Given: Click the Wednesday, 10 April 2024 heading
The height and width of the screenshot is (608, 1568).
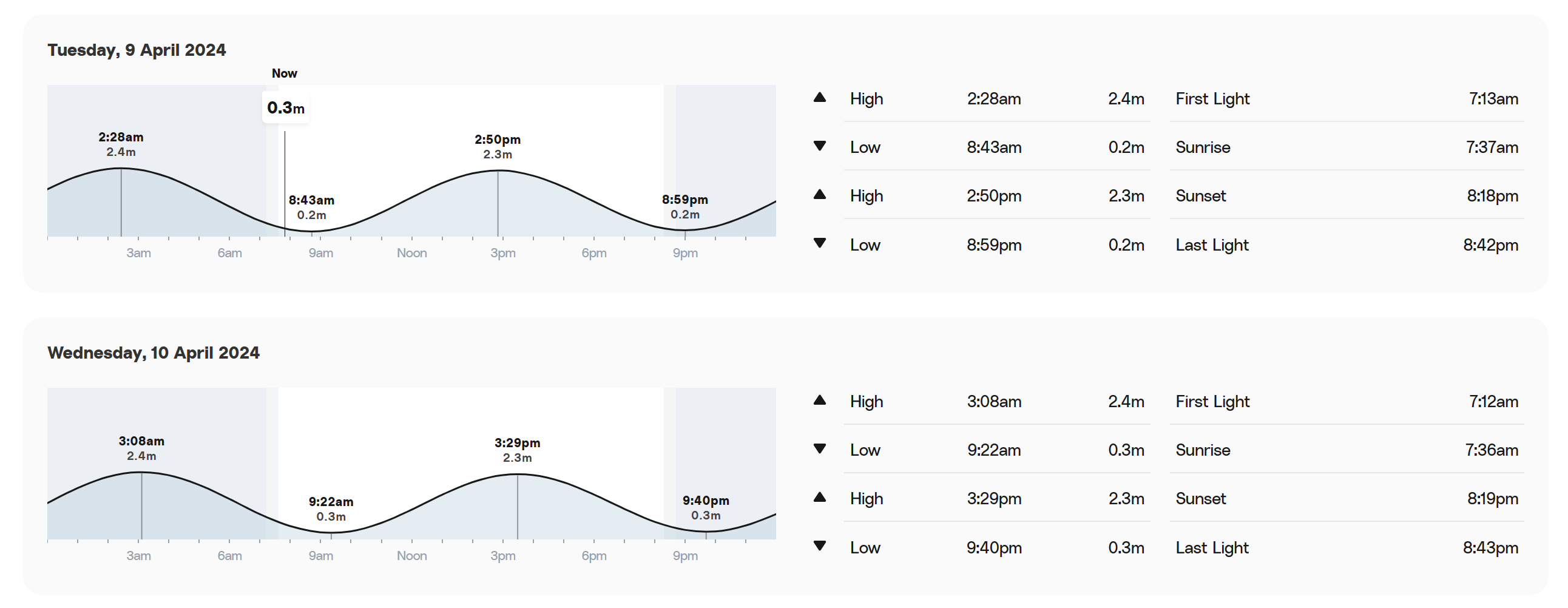Looking at the screenshot, I should coord(154,353).
